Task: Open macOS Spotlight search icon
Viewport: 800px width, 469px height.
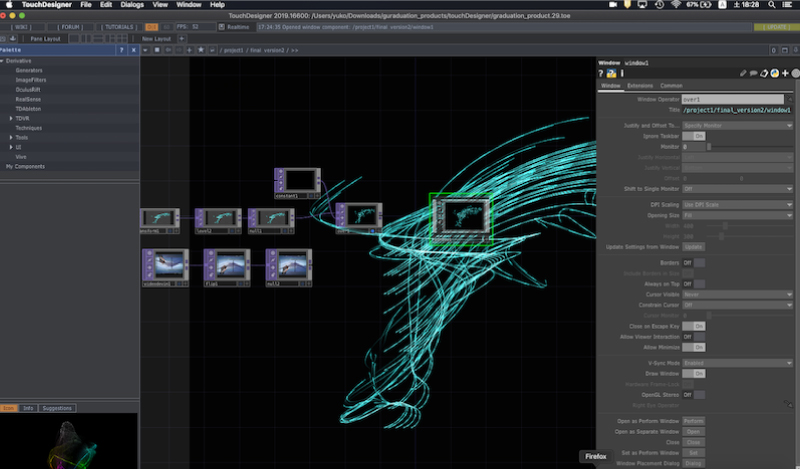Action: (772, 5)
